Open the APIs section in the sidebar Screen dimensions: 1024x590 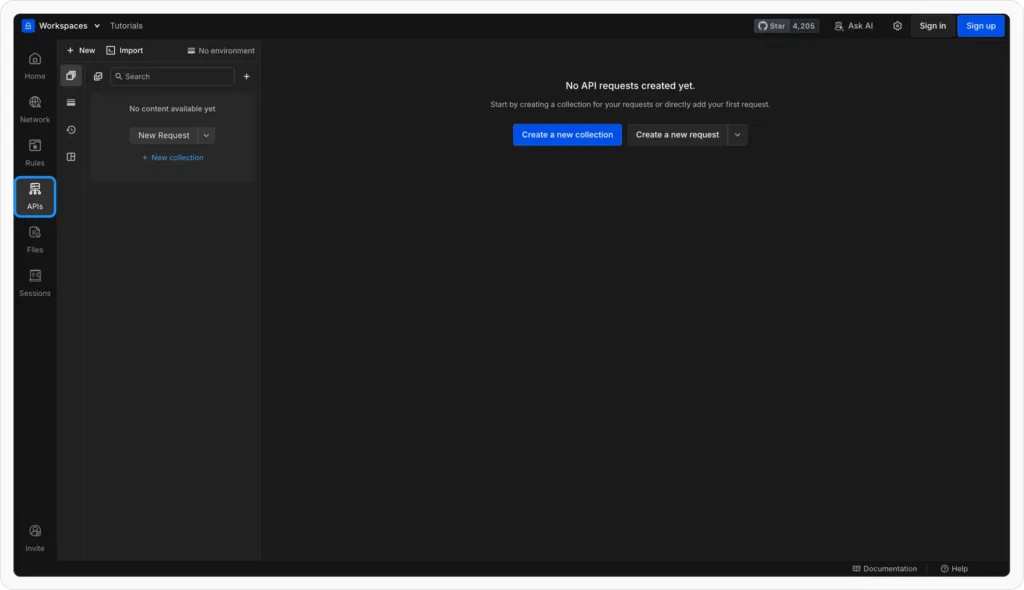pyautogui.click(x=34, y=197)
